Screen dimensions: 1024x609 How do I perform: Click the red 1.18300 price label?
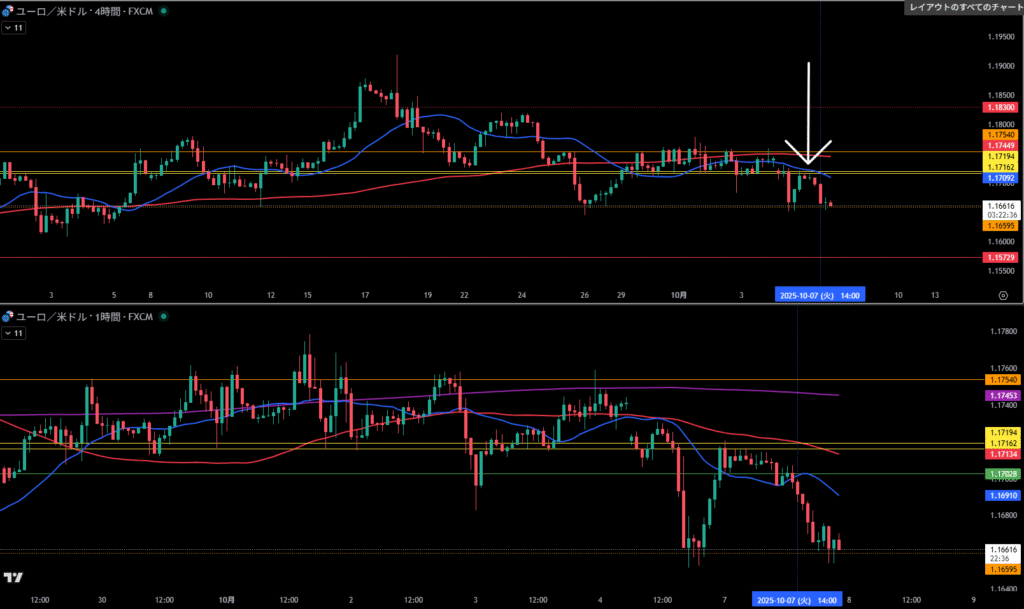coord(1000,107)
